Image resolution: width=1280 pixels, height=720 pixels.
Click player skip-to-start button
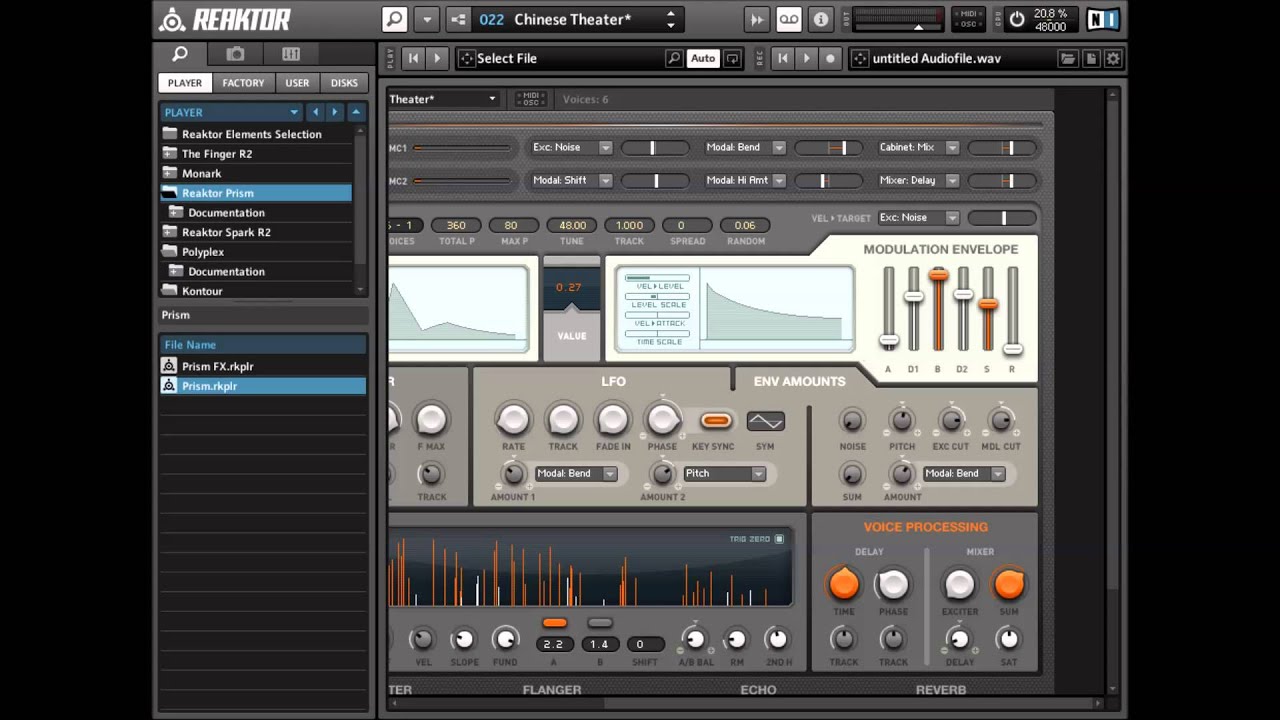click(413, 59)
